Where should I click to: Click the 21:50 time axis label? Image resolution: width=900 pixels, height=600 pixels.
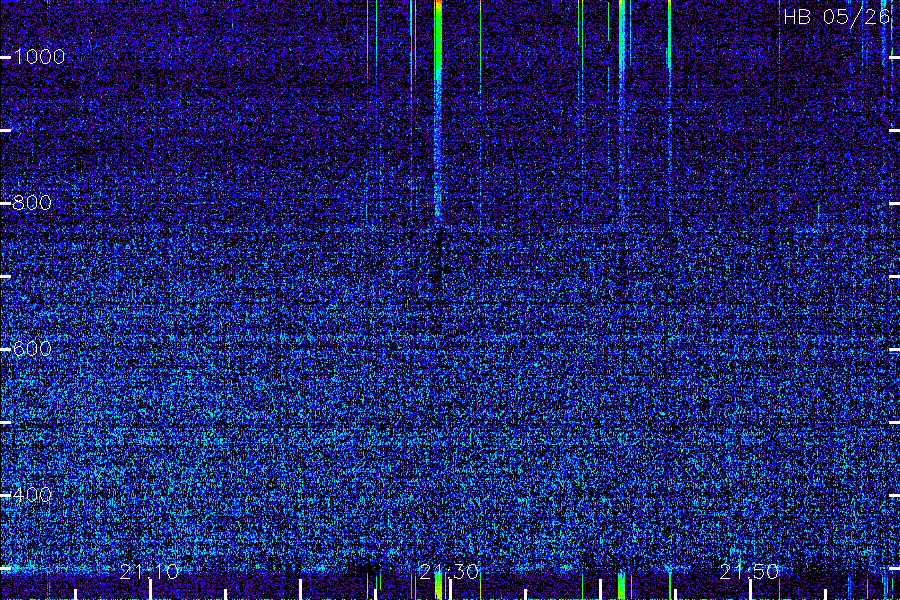pos(750,572)
